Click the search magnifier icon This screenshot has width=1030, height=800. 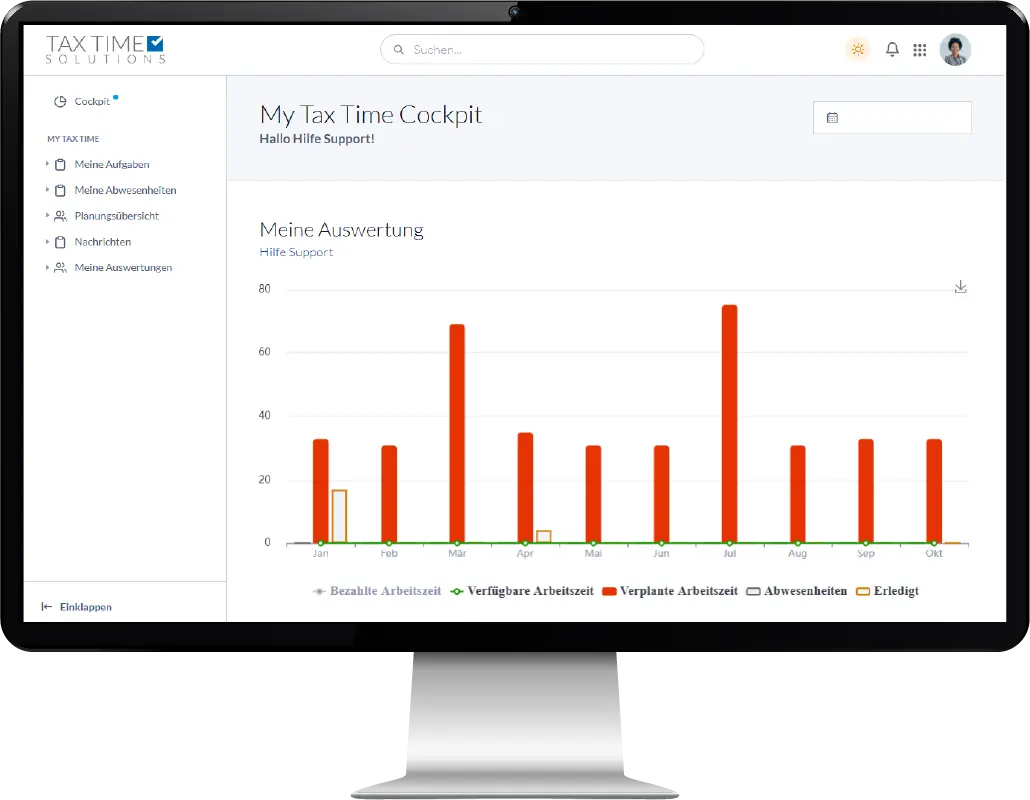(x=399, y=49)
